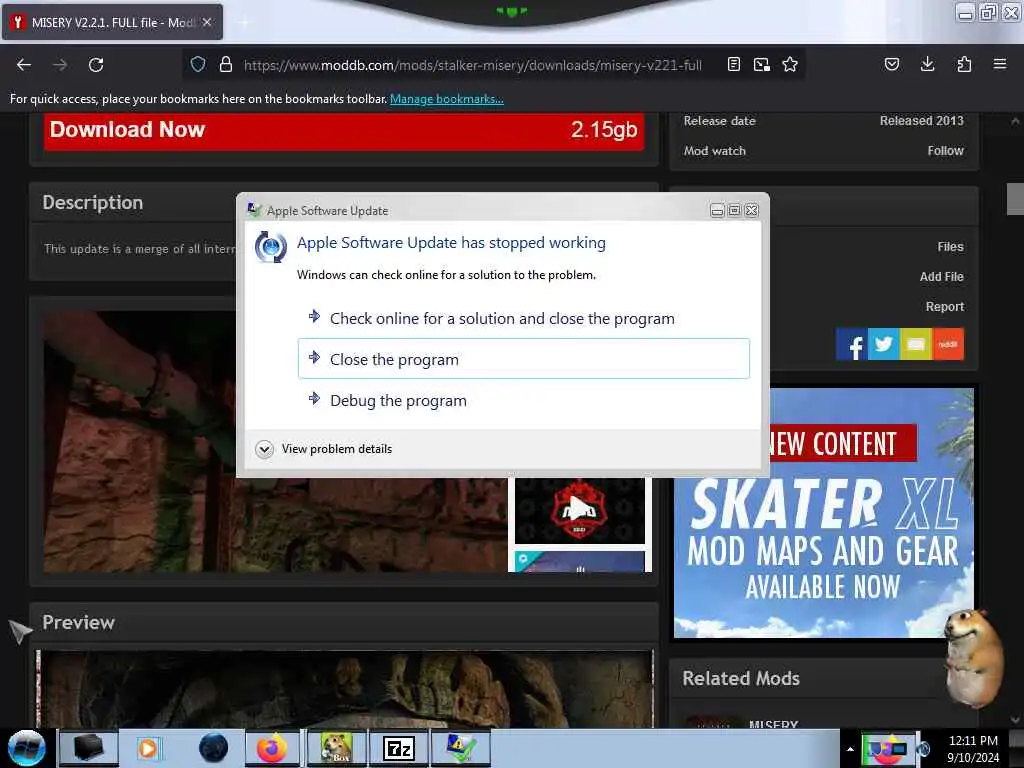Open the Skater XL advertisement banner
Viewport: 1024px width, 768px height.
click(x=824, y=513)
